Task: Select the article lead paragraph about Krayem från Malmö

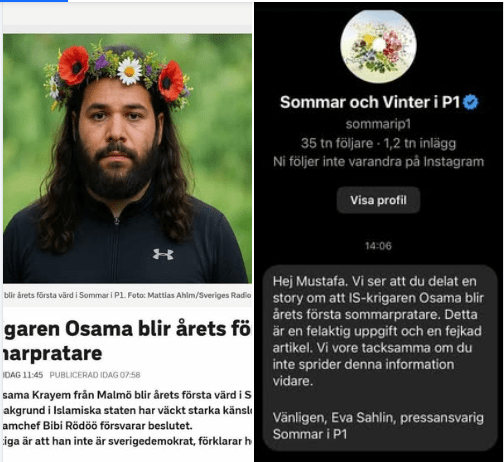Action: click(x=127, y=418)
